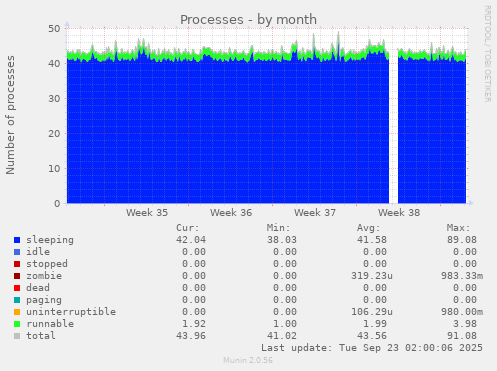Image resolution: width=497 pixels, height=371 pixels.
Task: Click the green runnable legend swatch
Action: pyautogui.click(x=17, y=324)
